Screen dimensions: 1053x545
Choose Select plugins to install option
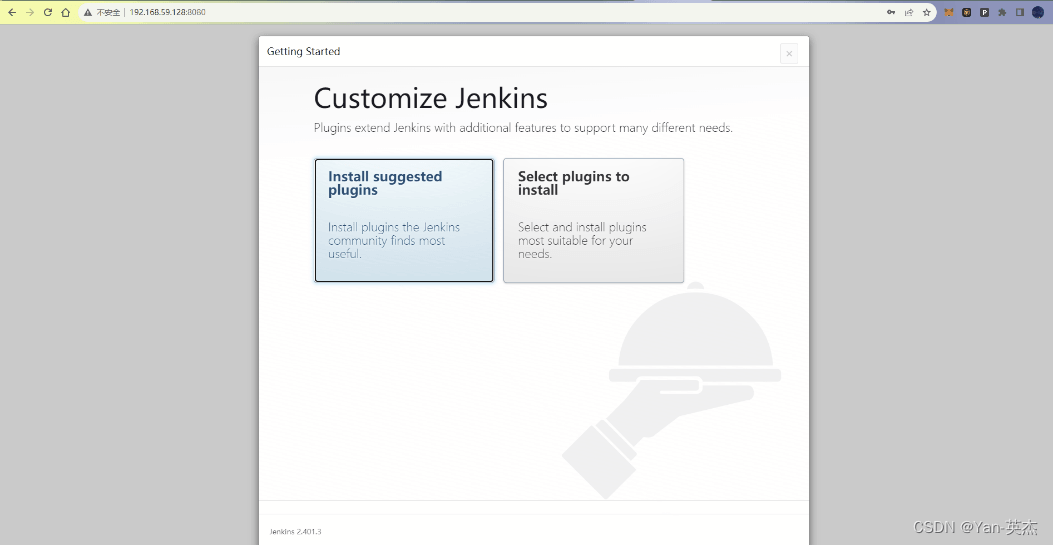click(593, 220)
